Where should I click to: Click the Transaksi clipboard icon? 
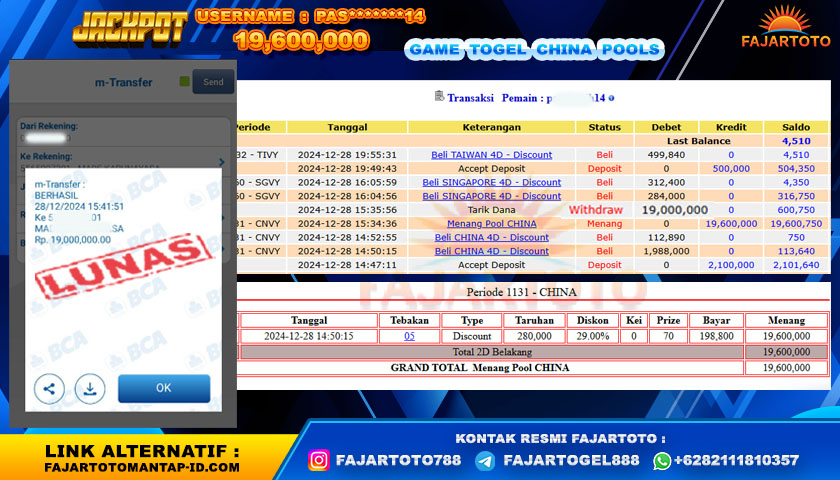(x=439, y=96)
